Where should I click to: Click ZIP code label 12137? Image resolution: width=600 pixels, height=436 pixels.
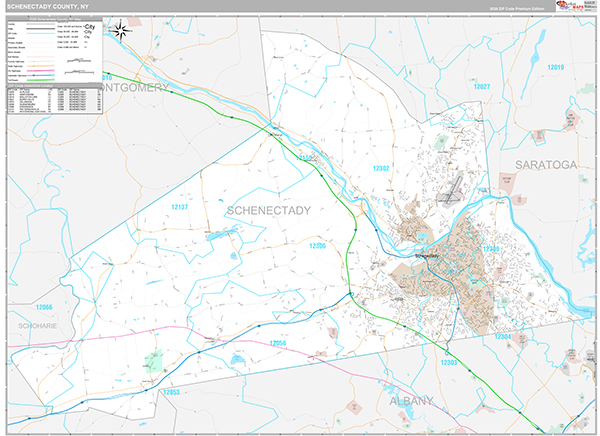[x=179, y=207]
